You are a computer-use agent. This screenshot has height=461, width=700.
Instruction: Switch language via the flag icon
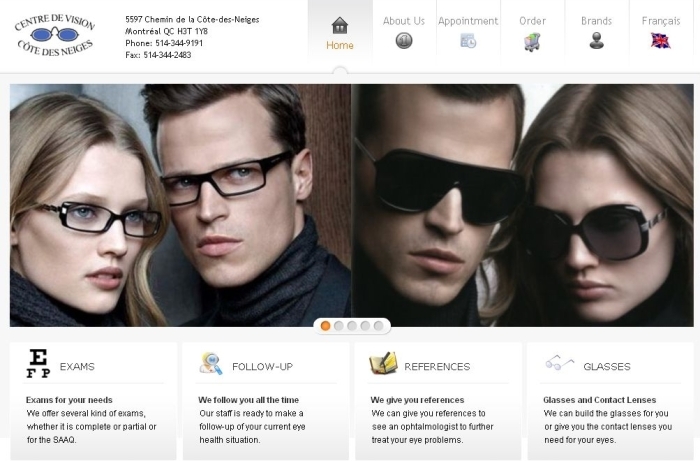tap(660, 41)
